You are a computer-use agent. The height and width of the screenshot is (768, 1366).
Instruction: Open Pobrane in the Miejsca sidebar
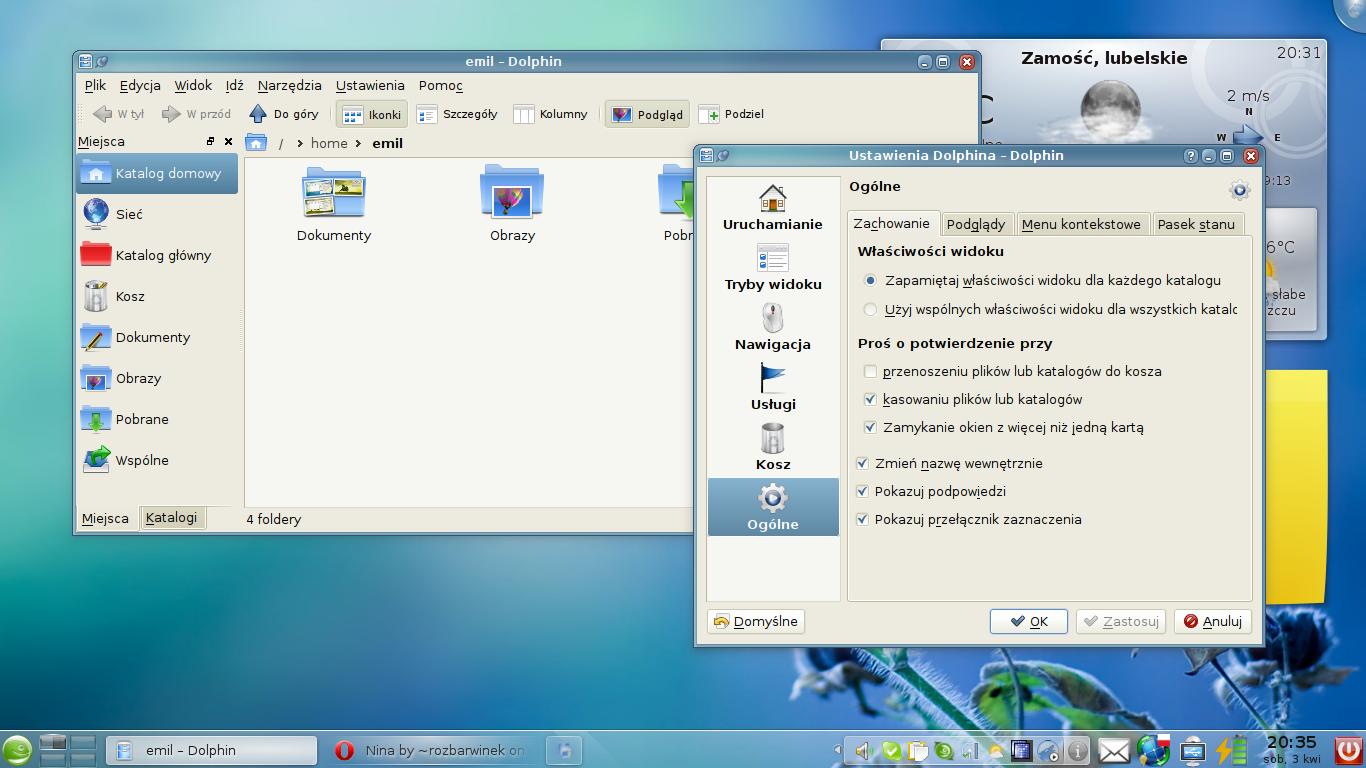pyautogui.click(x=157, y=419)
